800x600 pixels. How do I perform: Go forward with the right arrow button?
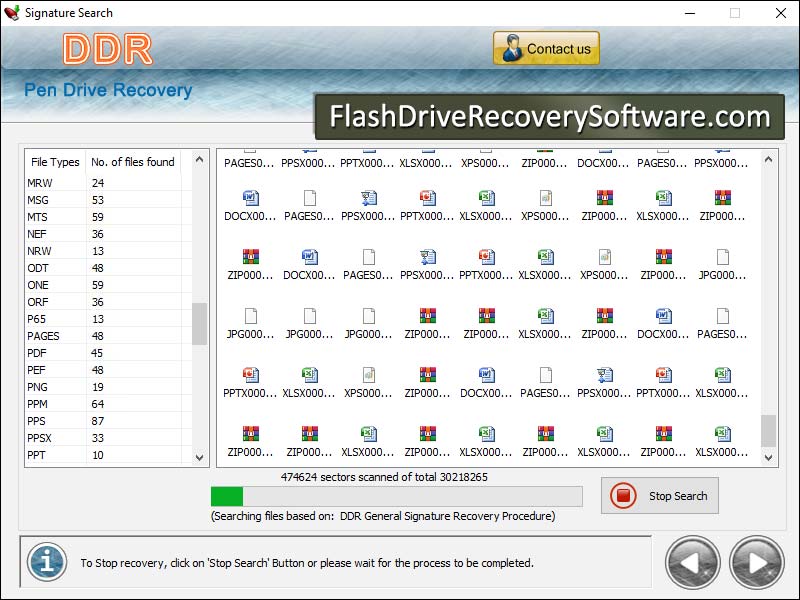[x=757, y=562]
